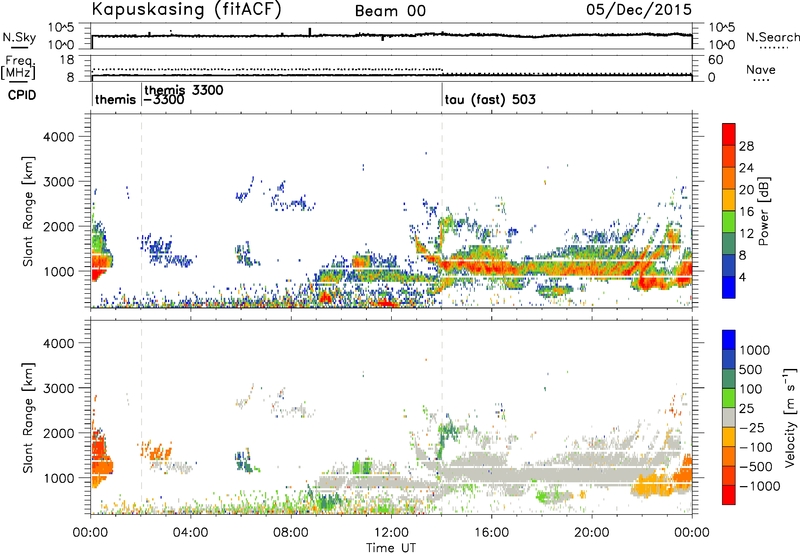The height and width of the screenshot is (554, 800).
Task: Click the 18 MHz frequency tick label
Action: pyautogui.click(x=68, y=60)
